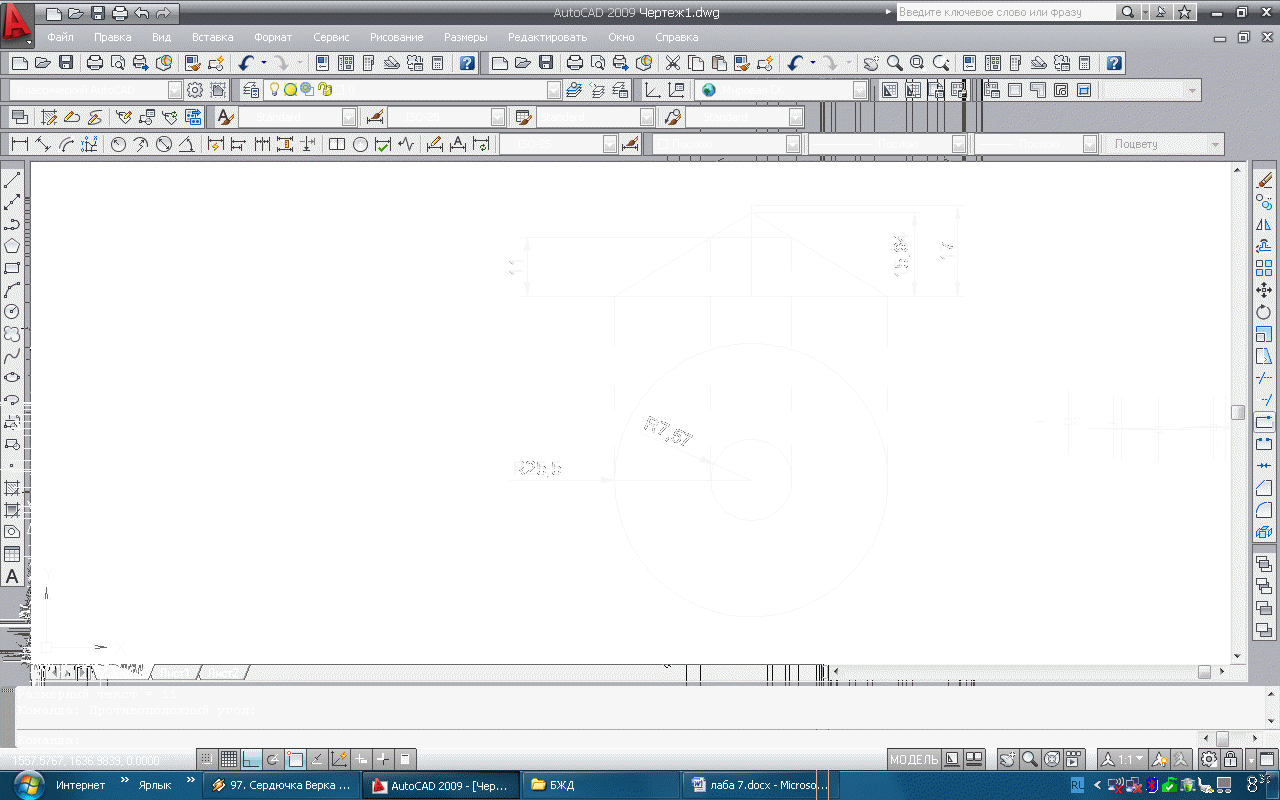Screen dimensions: 1280x800
Task: Click the keyword search field in title bar
Action: point(1005,12)
